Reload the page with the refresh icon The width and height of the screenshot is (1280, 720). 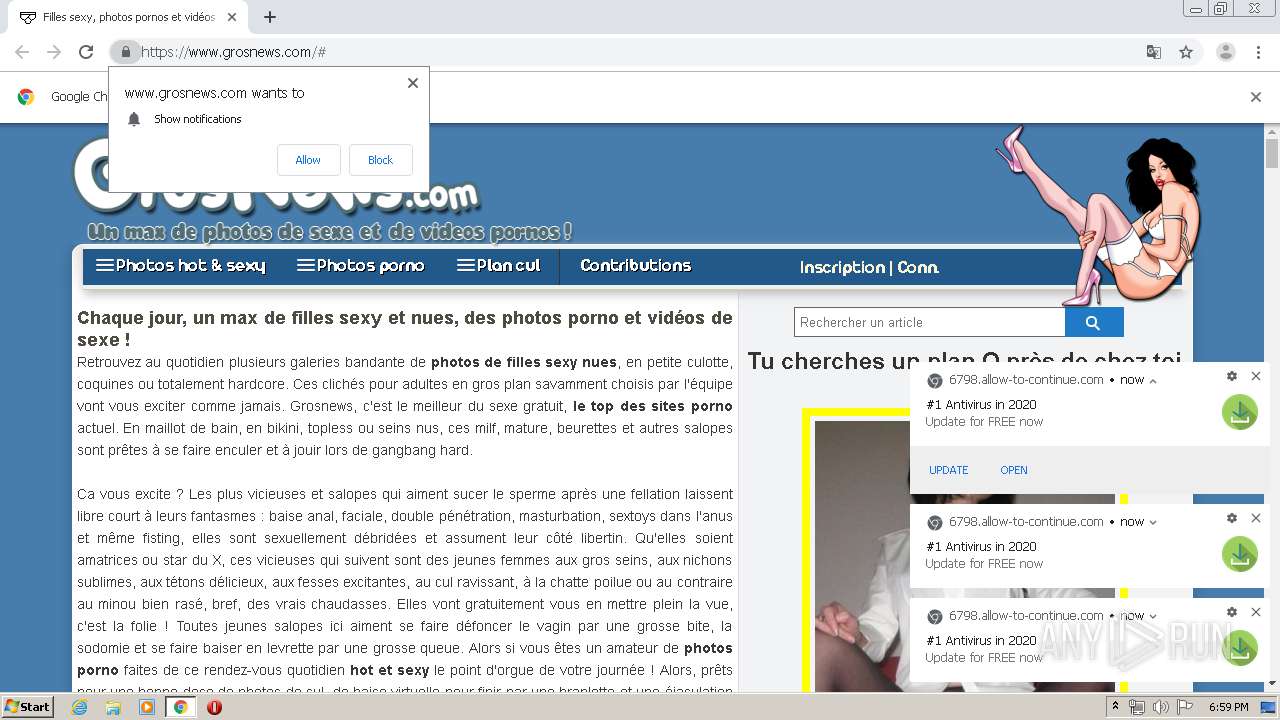(x=86, y=52)
